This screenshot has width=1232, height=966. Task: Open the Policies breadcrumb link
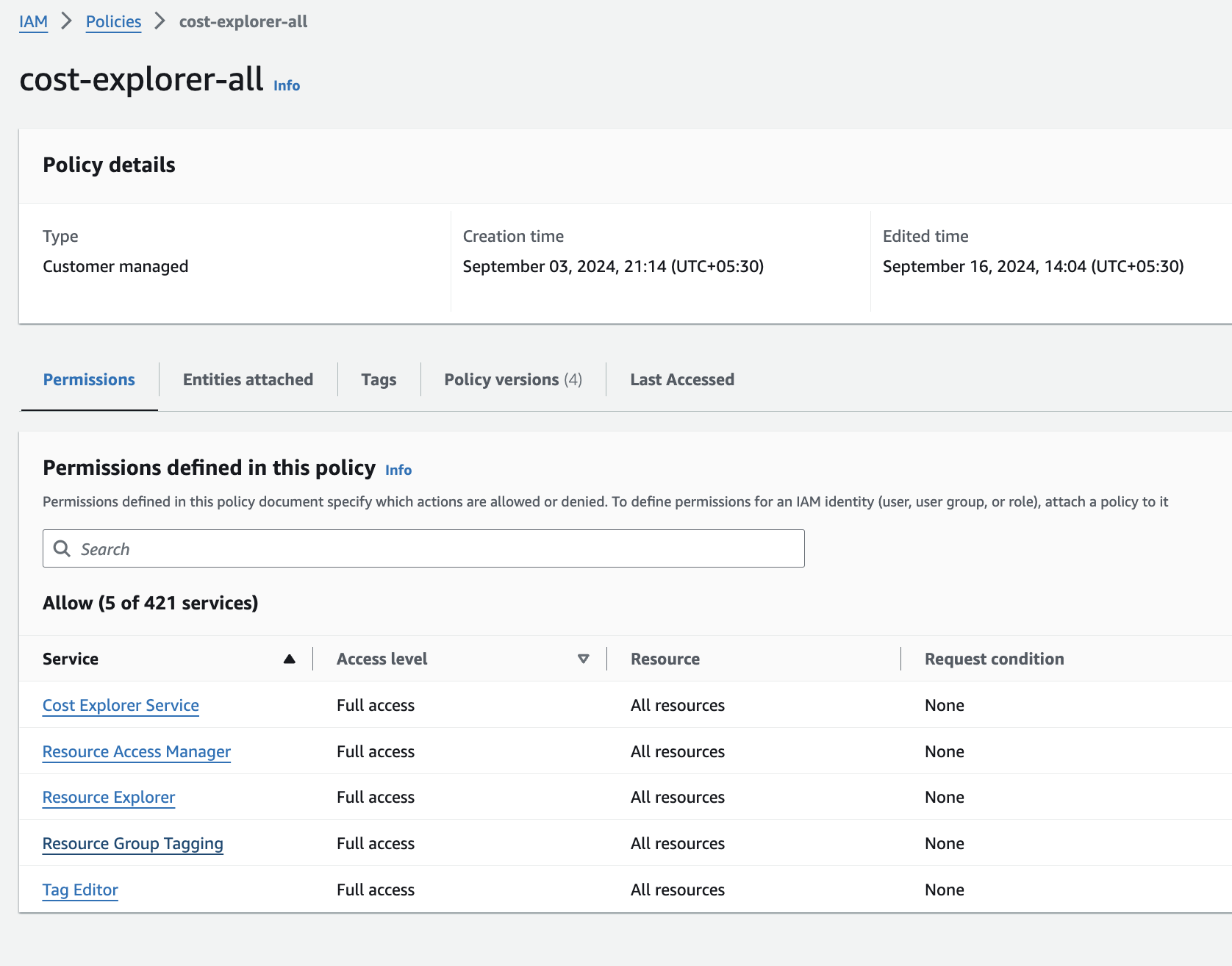click(112, 21)
